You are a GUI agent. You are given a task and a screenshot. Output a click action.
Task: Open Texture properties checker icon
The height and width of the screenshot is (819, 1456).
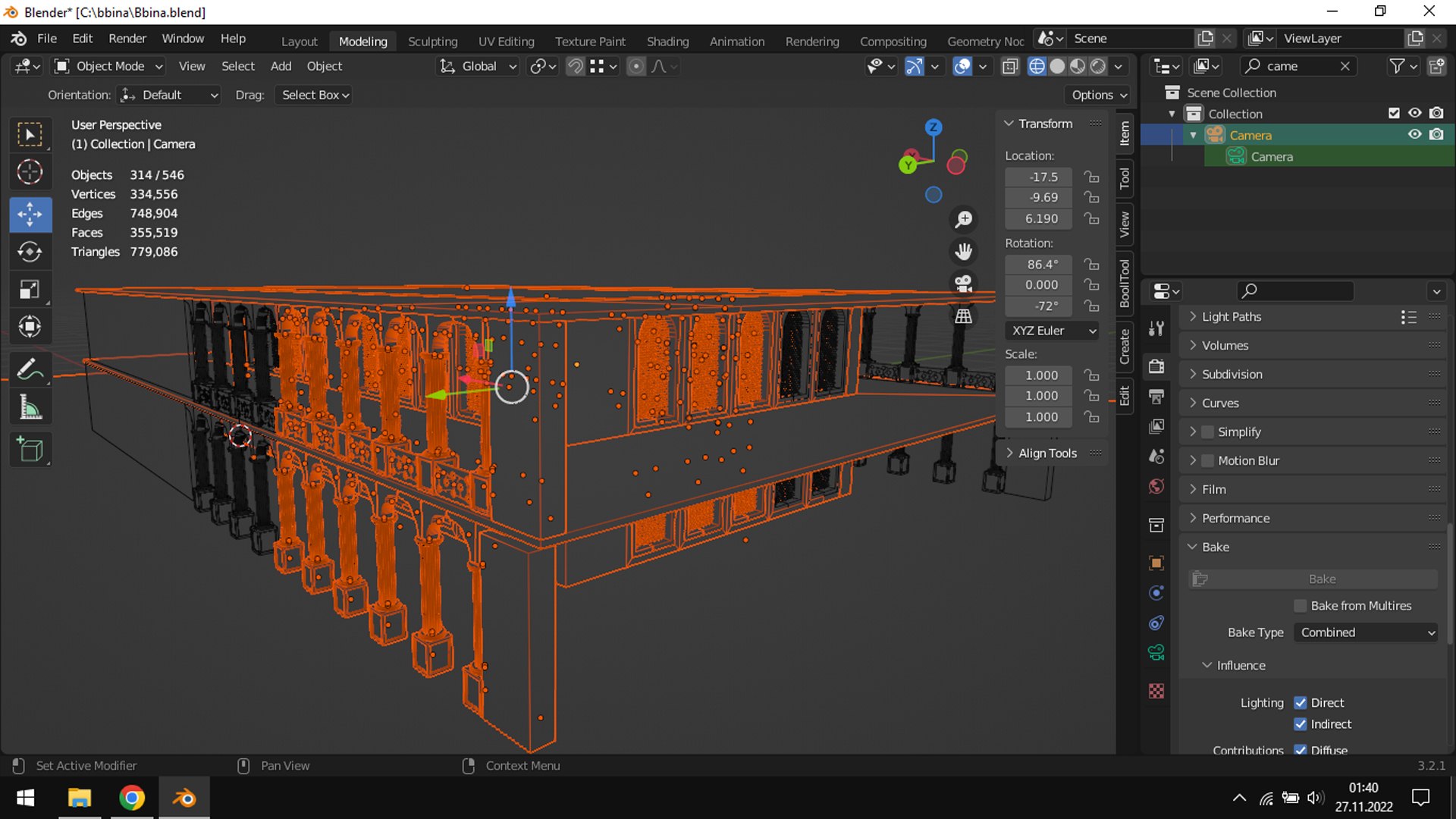(1156, 691)
